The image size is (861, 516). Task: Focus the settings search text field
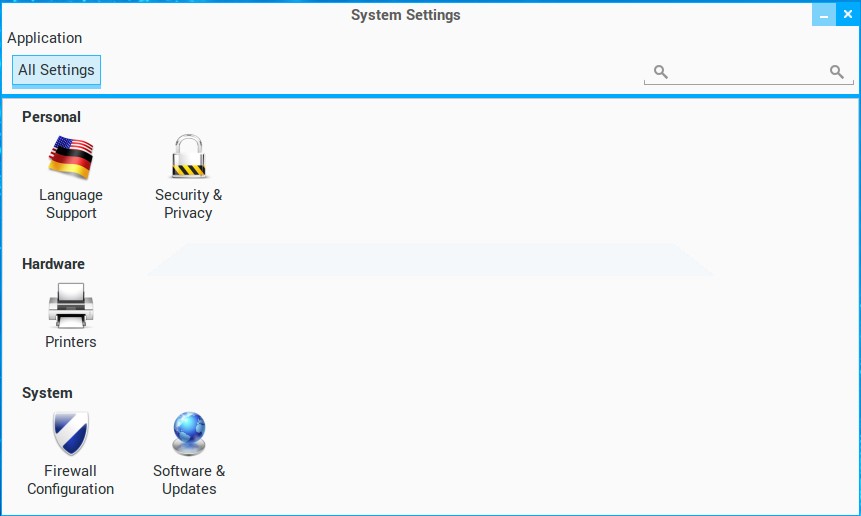pyautogui.click(x=748, y=72)
